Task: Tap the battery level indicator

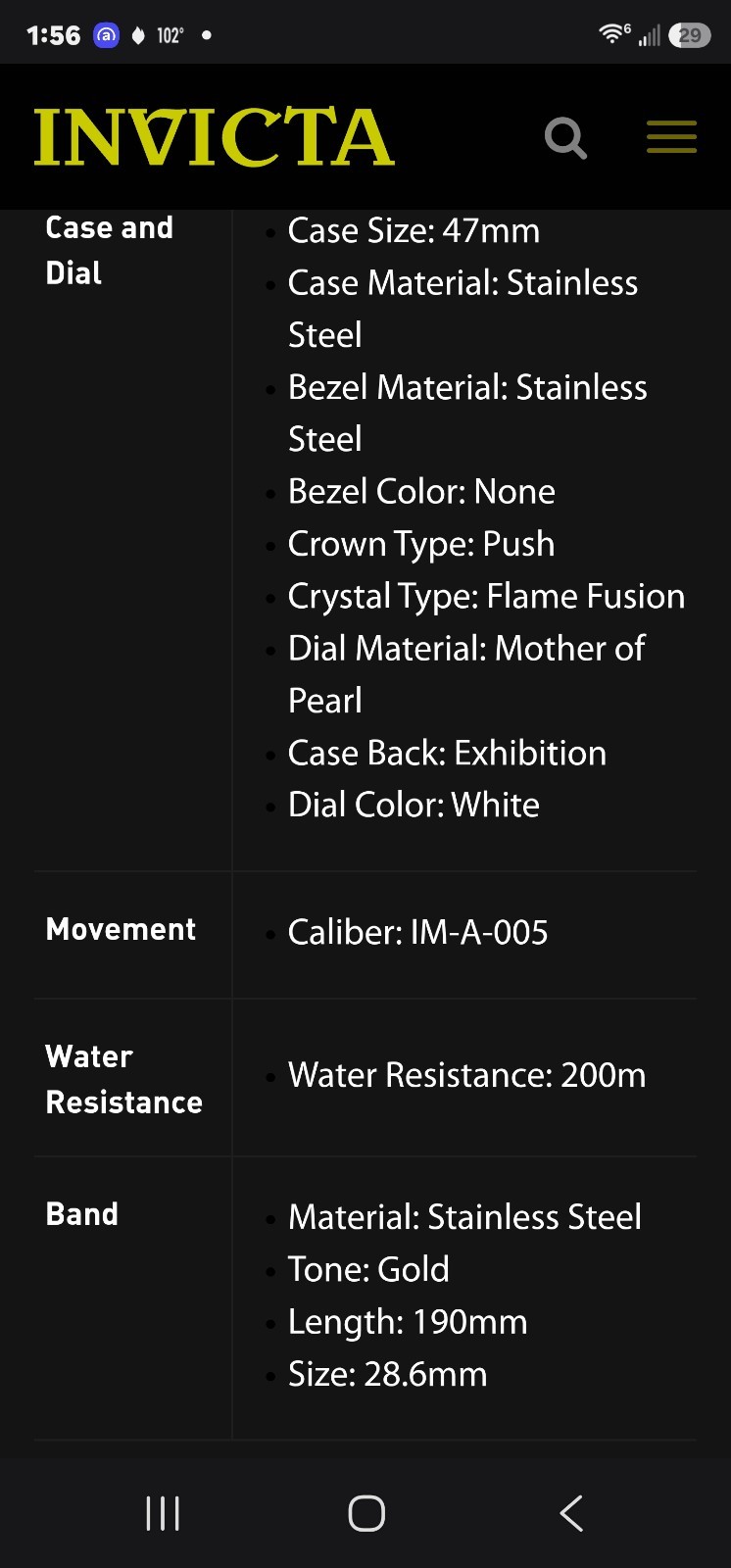Action: [690, 35]
